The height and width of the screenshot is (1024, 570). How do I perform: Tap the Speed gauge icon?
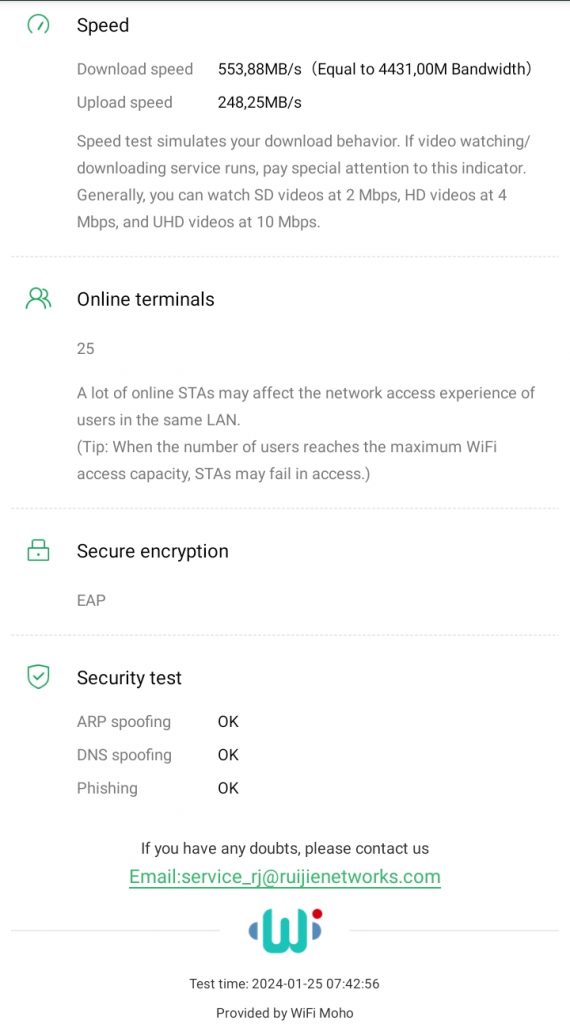38,25
